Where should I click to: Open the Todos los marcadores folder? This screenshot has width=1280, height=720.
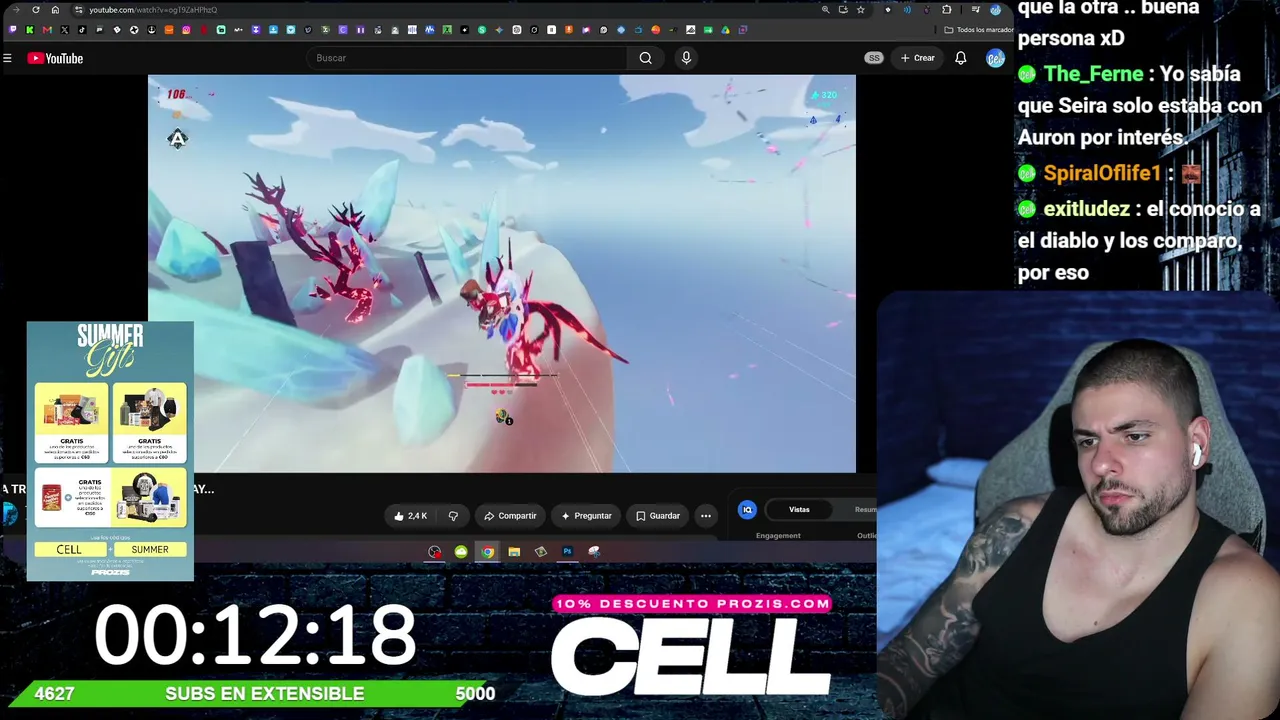tap(980, 30)
